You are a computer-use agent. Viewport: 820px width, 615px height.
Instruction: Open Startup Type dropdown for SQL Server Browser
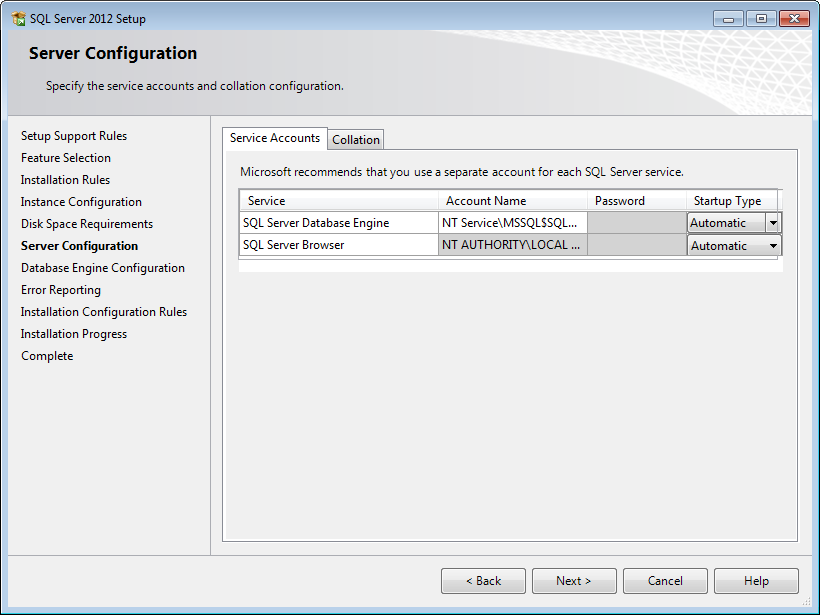click(773, 245)
